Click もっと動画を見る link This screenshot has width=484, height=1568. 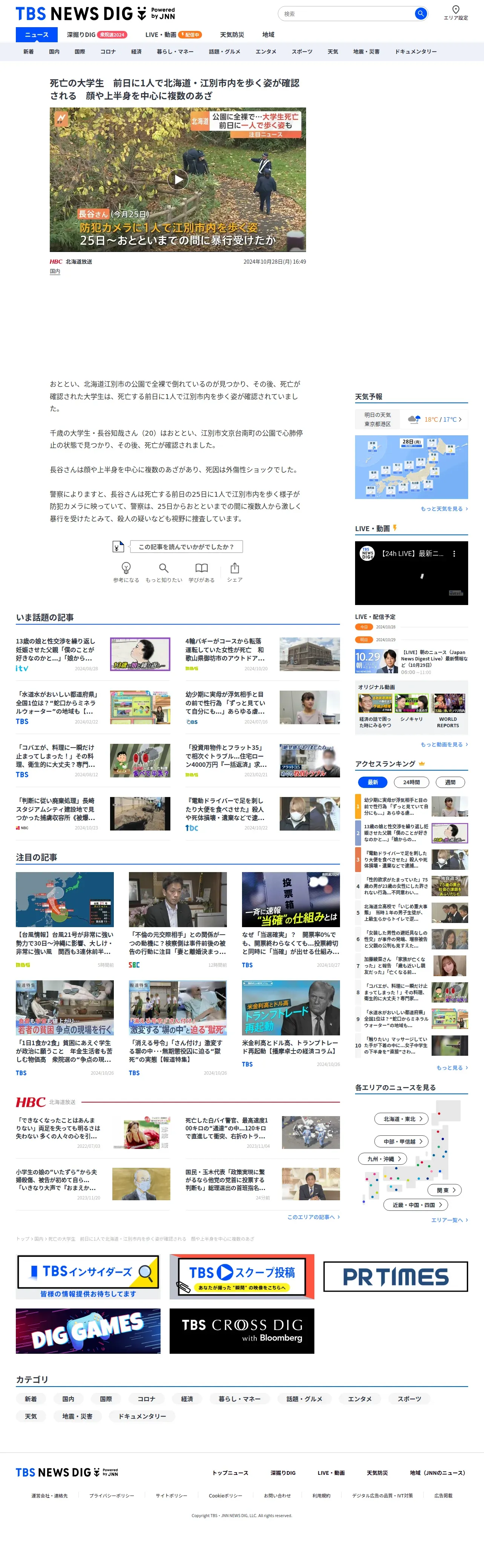[444, 745]
